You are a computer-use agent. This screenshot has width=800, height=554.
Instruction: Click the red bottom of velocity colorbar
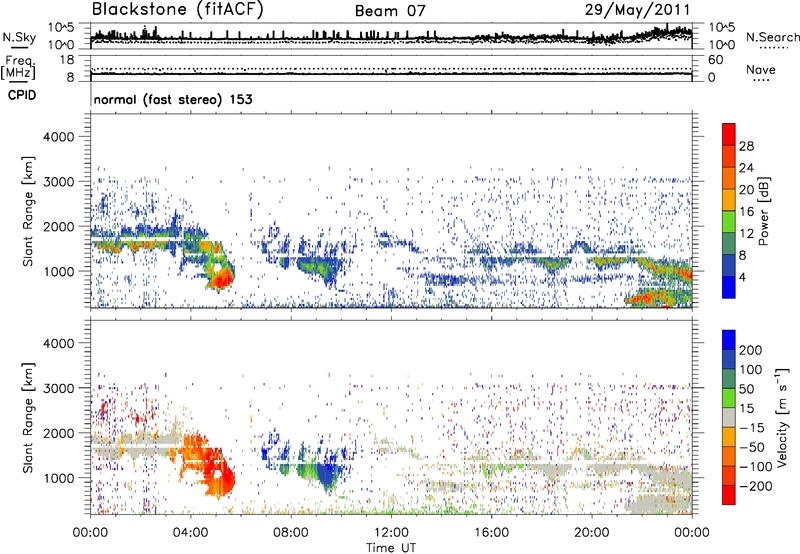[729, 495]
